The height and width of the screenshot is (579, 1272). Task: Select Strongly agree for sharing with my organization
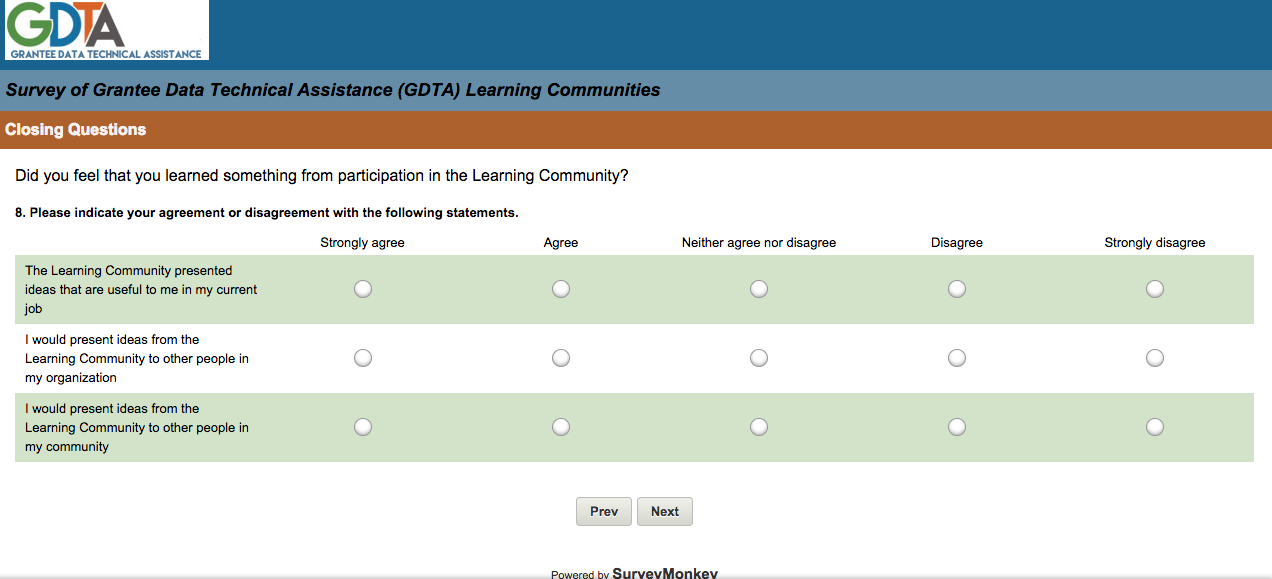coord(363,358)
